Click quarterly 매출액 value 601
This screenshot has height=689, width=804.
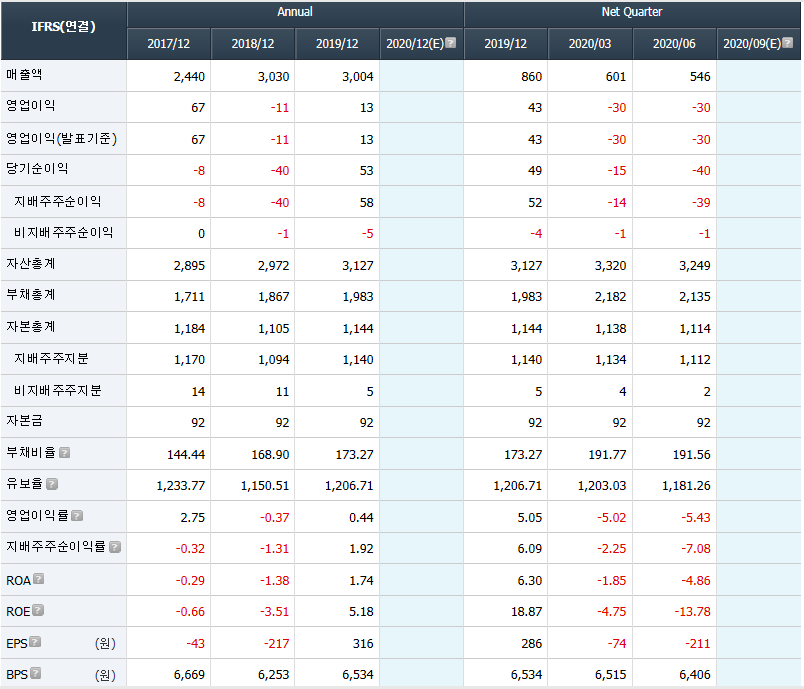click(616, 77)
